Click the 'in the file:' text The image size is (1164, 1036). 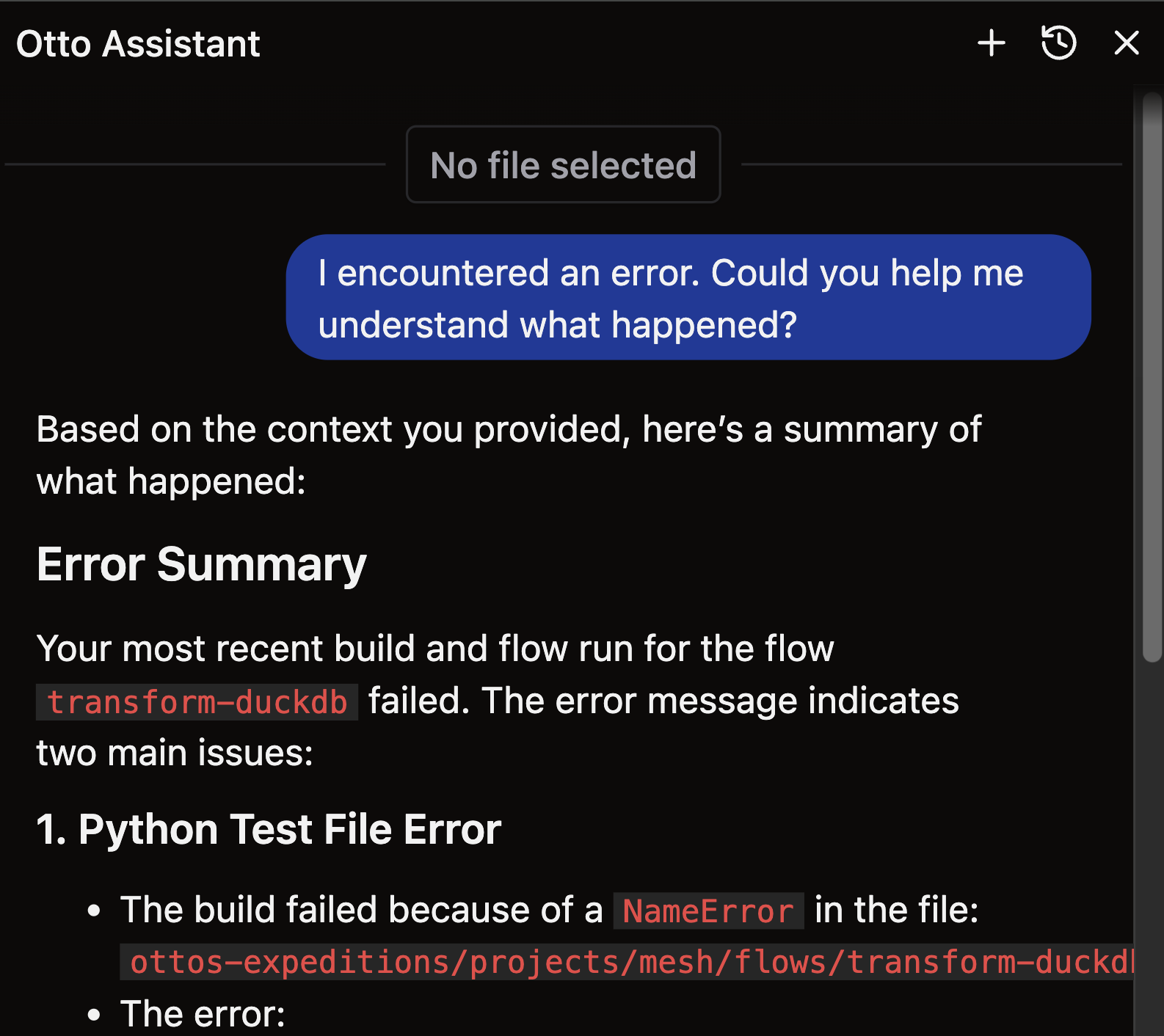point(896,911)
